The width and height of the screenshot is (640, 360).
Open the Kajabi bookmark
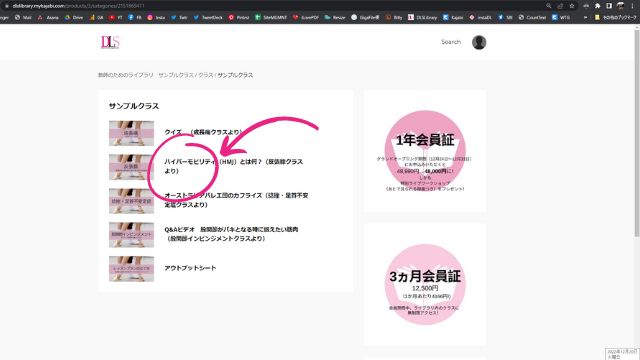pyautogui.click(x=453, y=18)
